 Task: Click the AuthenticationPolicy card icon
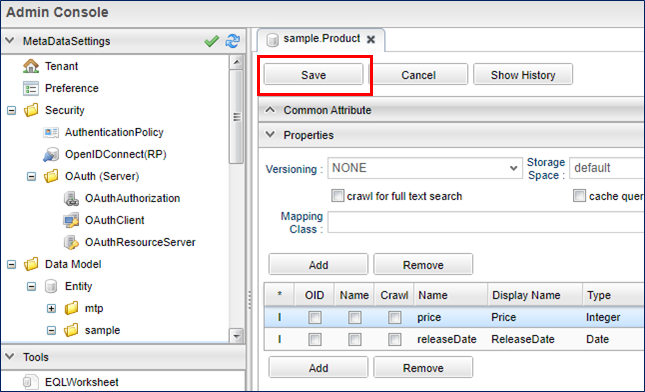51,132
